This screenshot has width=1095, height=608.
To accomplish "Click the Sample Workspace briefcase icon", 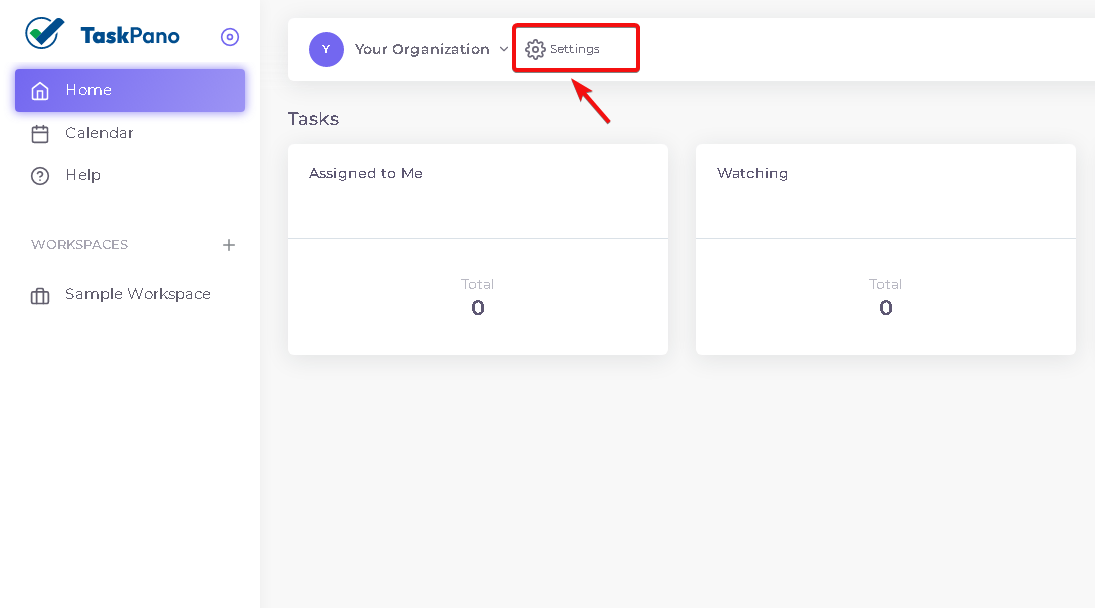I will click(x=40, y=296).
